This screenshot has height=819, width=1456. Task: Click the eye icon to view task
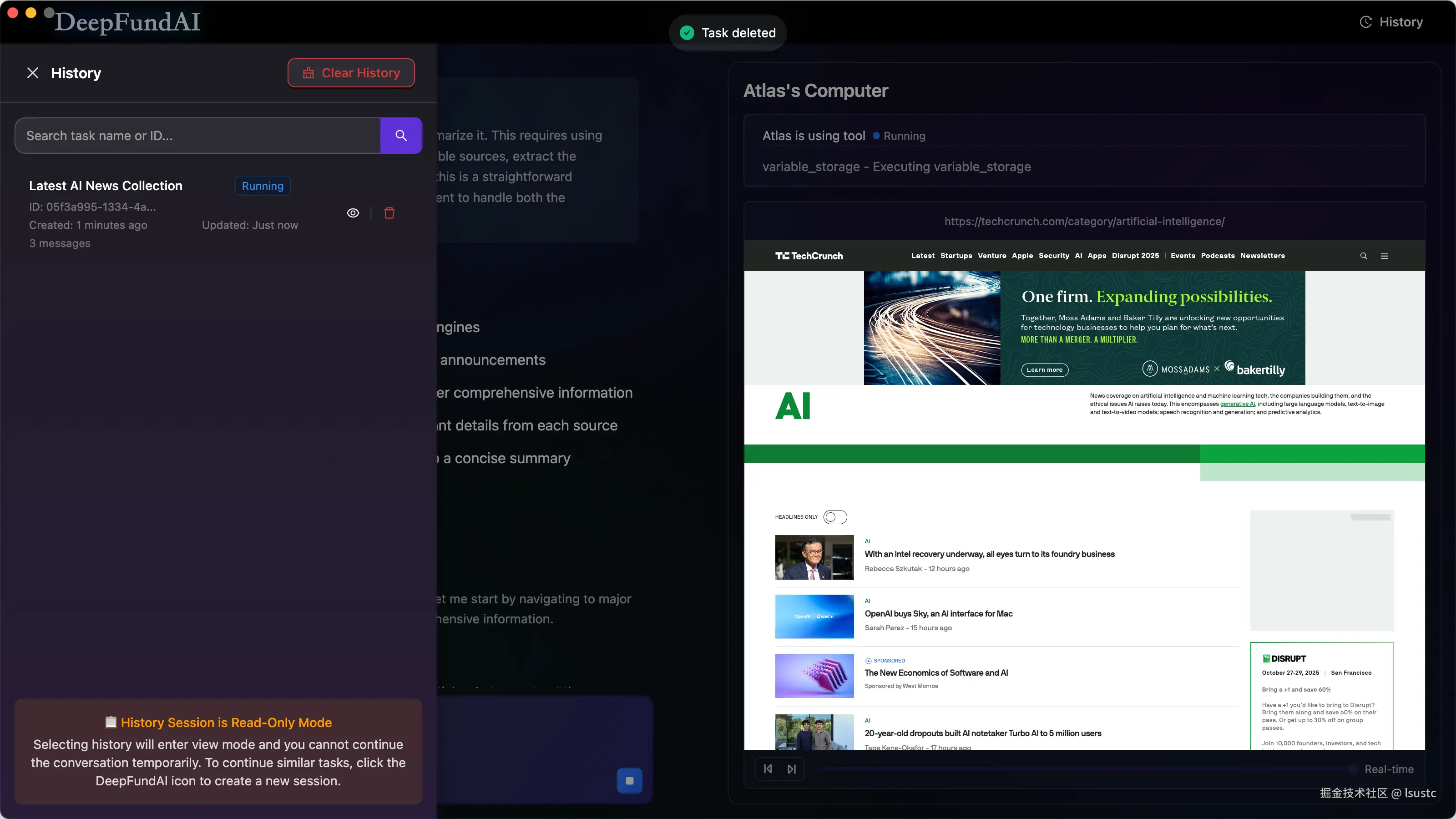pos(353,213)
